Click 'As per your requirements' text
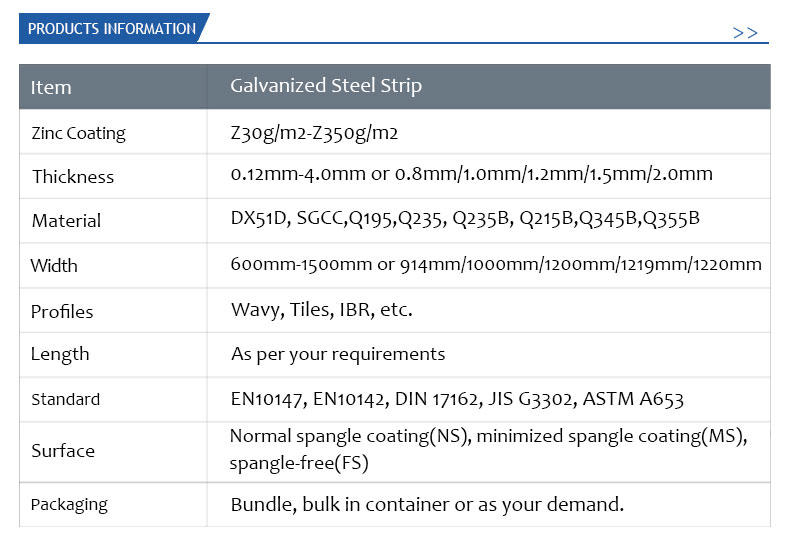790x544 pixels. pyautogui.click(x=338, y=355)
